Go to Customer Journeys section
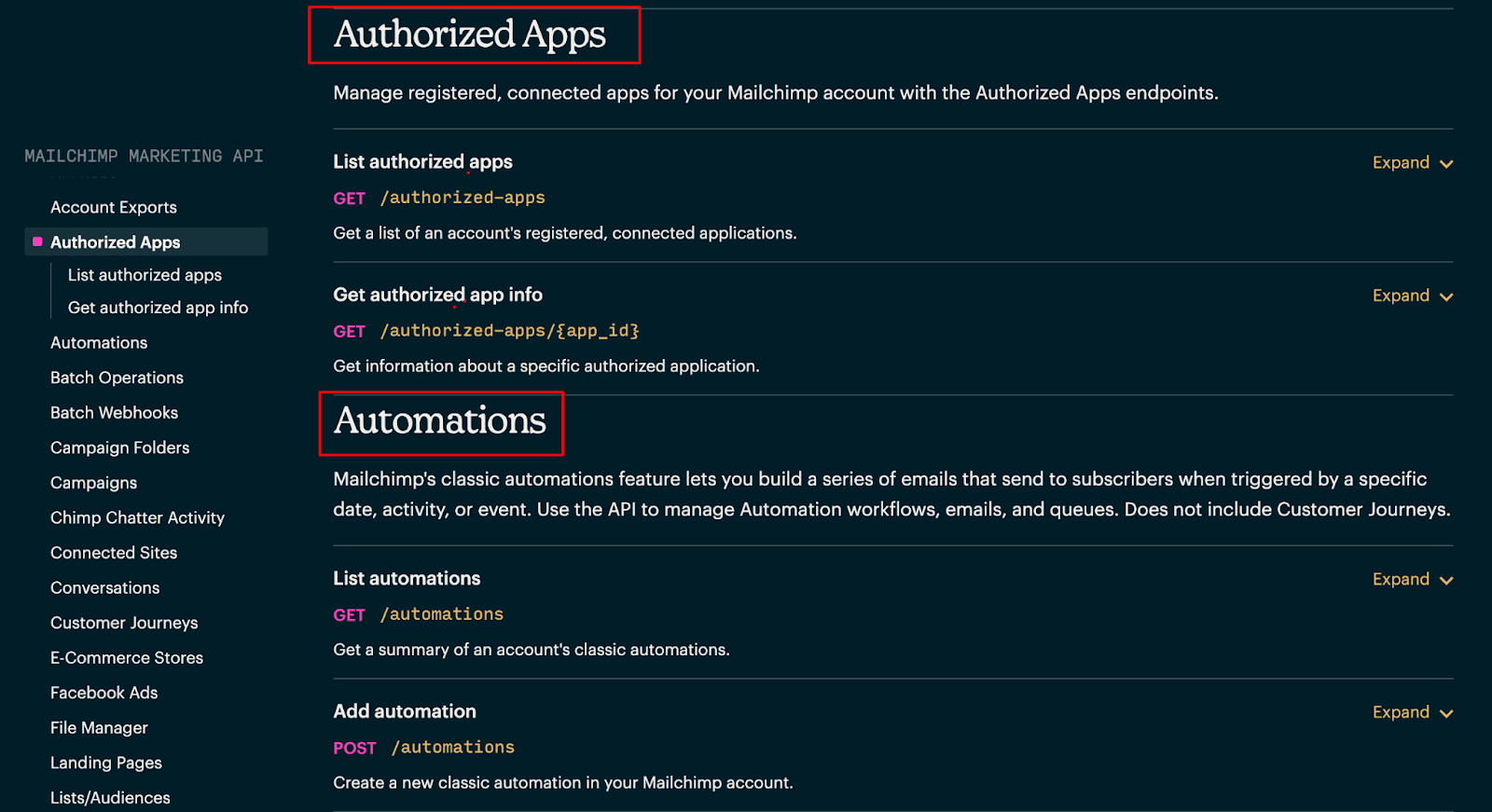 (124, 623)
